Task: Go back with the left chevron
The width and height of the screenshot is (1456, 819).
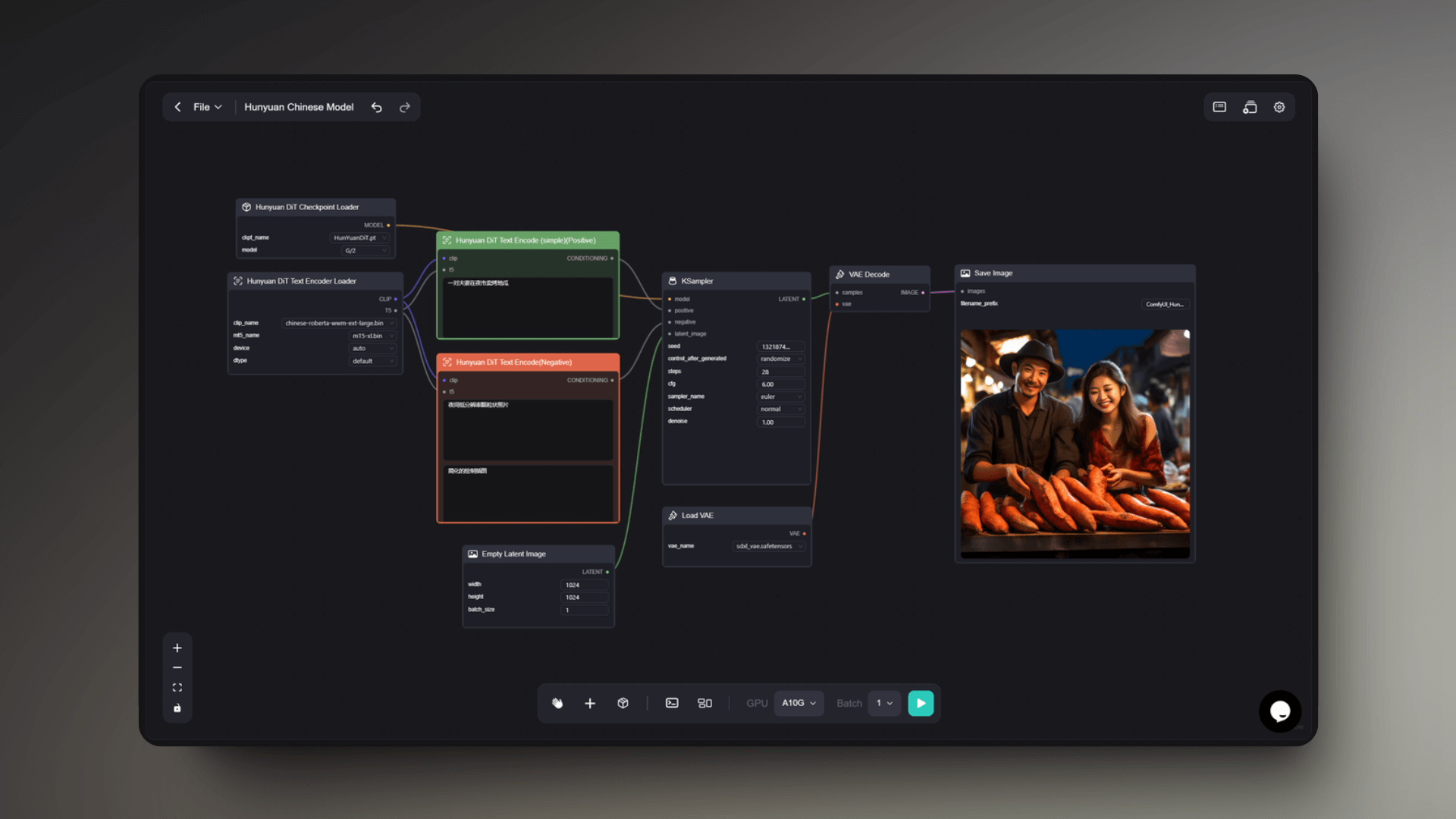Action: coord(177,107)
